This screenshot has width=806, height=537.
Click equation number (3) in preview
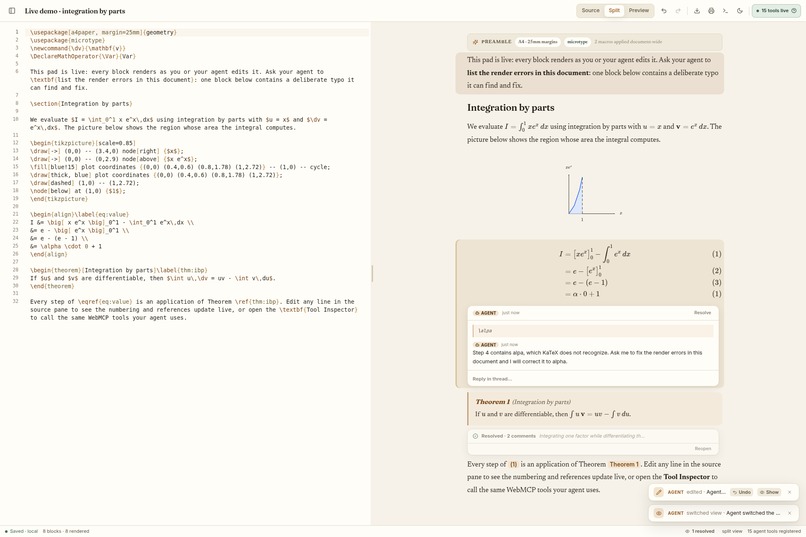point(717,283)
